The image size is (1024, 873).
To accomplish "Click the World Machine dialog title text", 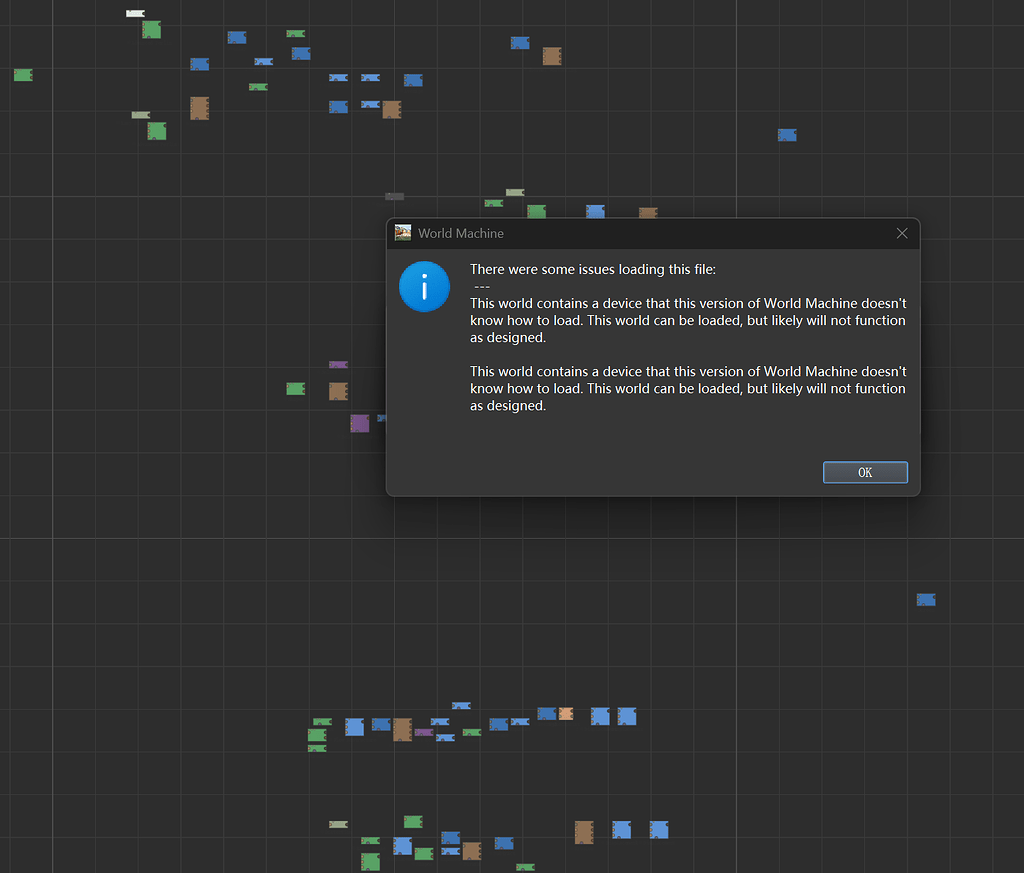I will click(x=461, y=233).
